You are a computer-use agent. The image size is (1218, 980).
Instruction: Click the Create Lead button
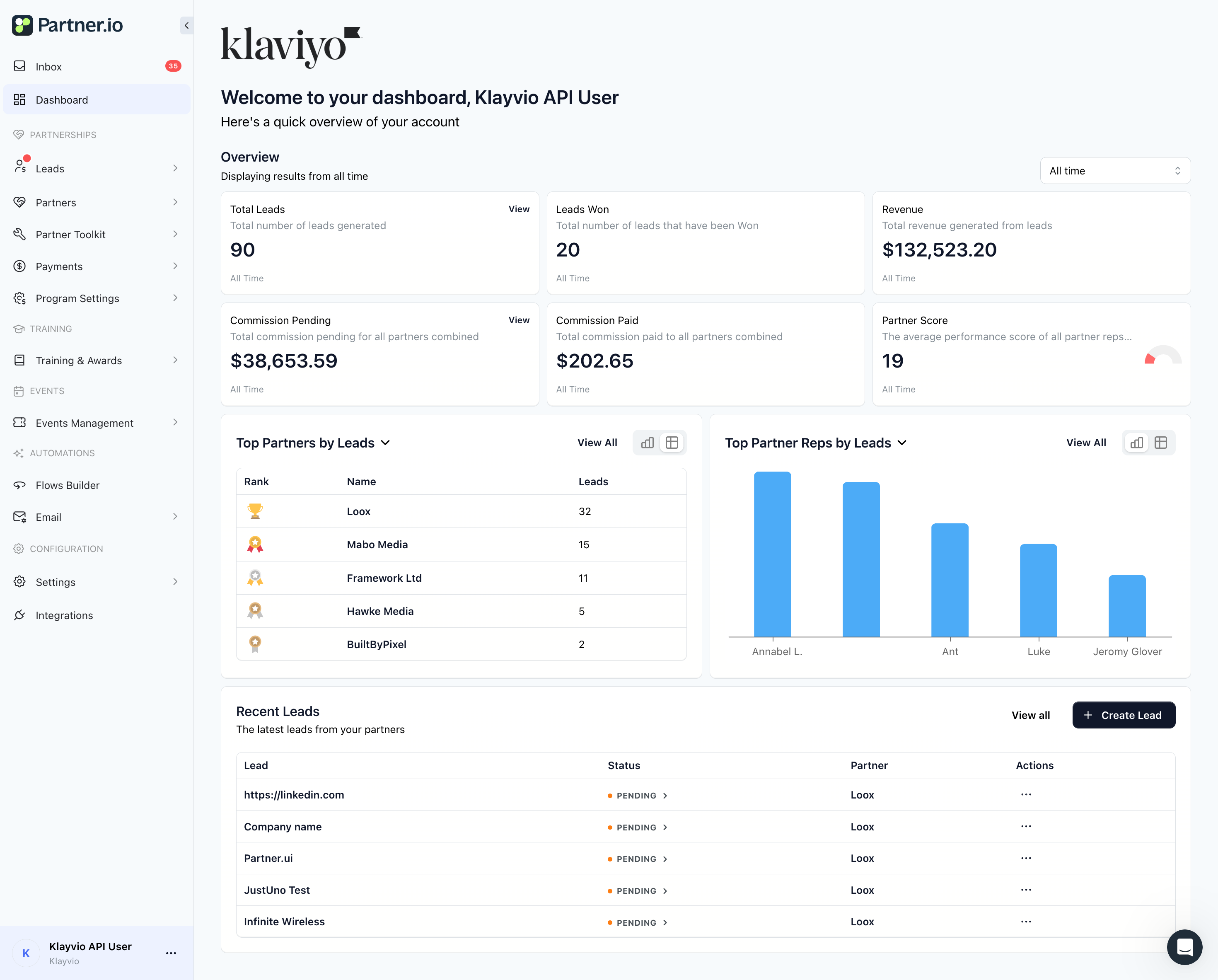1123,715
